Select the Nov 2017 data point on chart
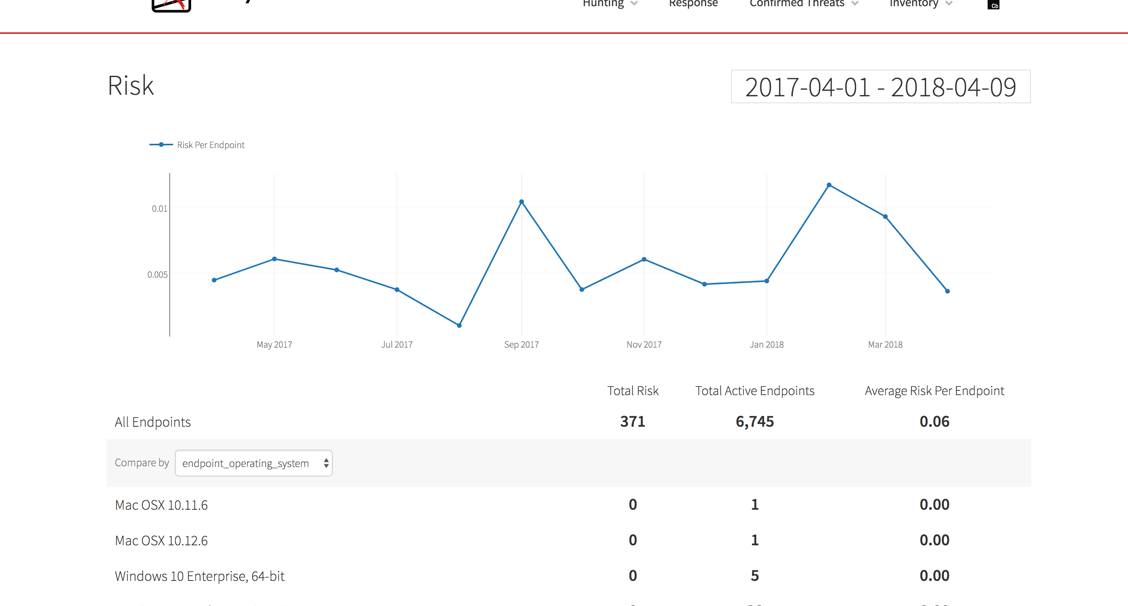Screen dimensions: 1128x606 click(644, 260)
